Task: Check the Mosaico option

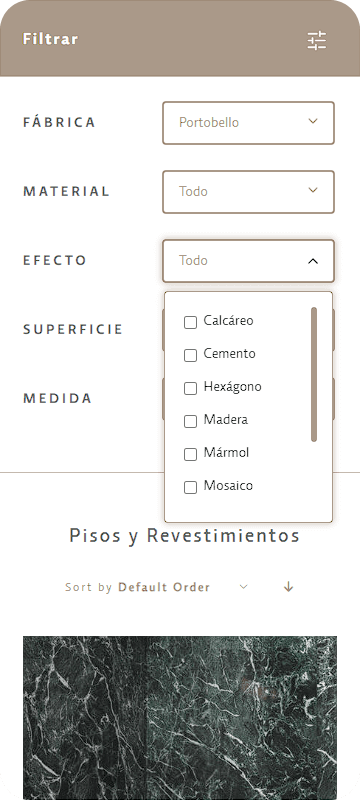Action: pyautogui.click(x=190, y=487)
